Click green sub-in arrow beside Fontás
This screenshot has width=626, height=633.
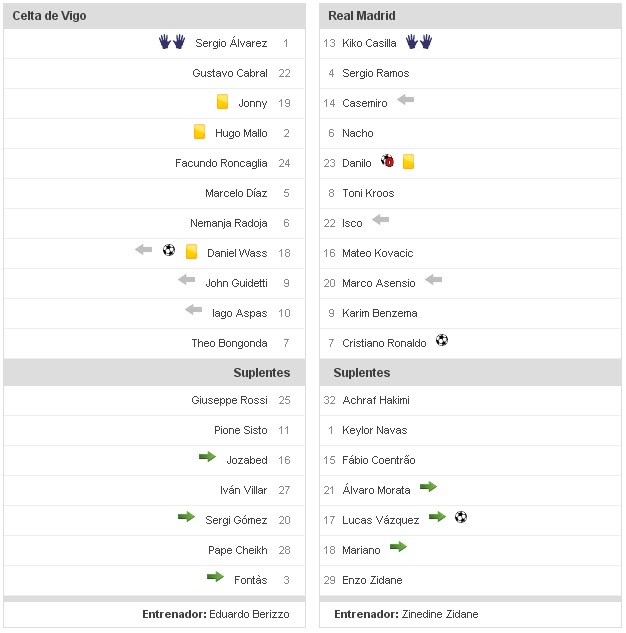click(x=215, y=577)
